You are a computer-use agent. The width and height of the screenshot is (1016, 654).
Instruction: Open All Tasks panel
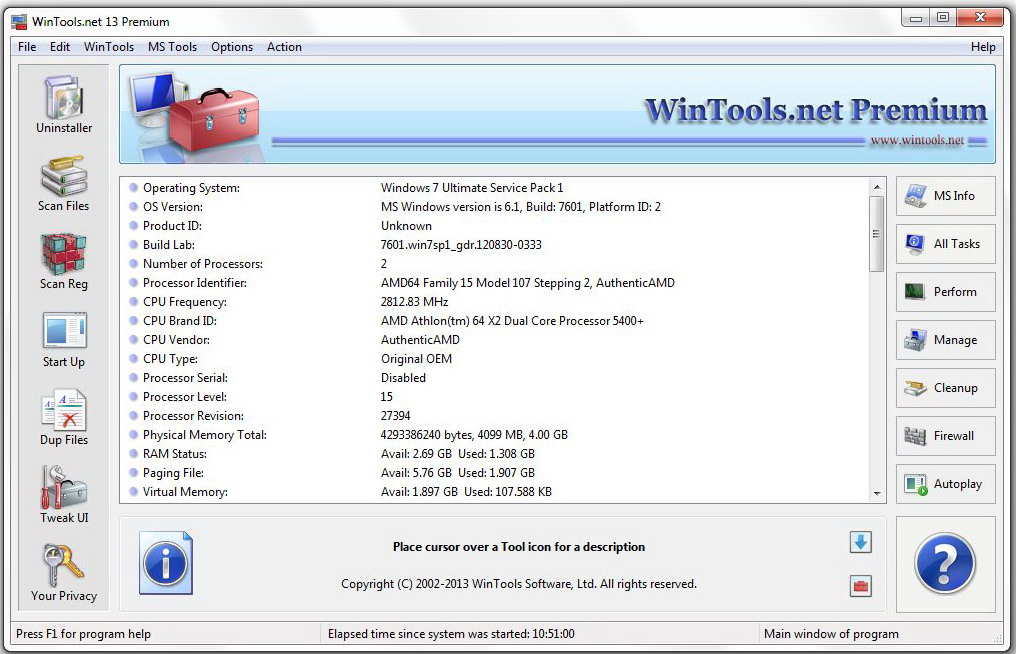tap(945, 244)
